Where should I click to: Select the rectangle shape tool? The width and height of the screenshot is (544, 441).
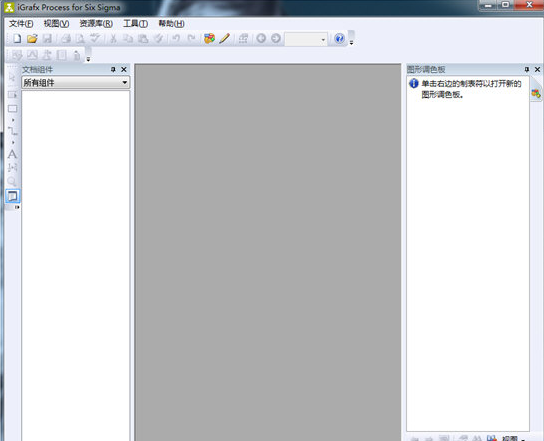[12, 109]
